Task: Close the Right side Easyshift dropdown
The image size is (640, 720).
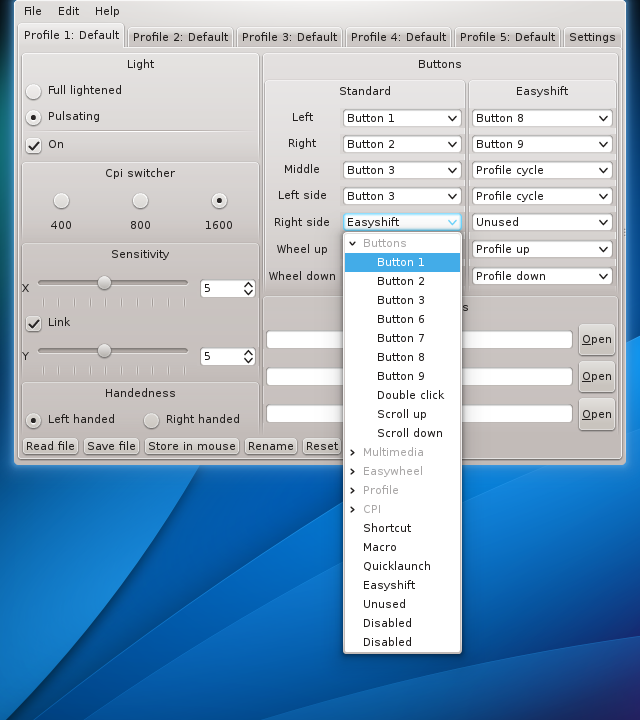Action: coord(402,222)
